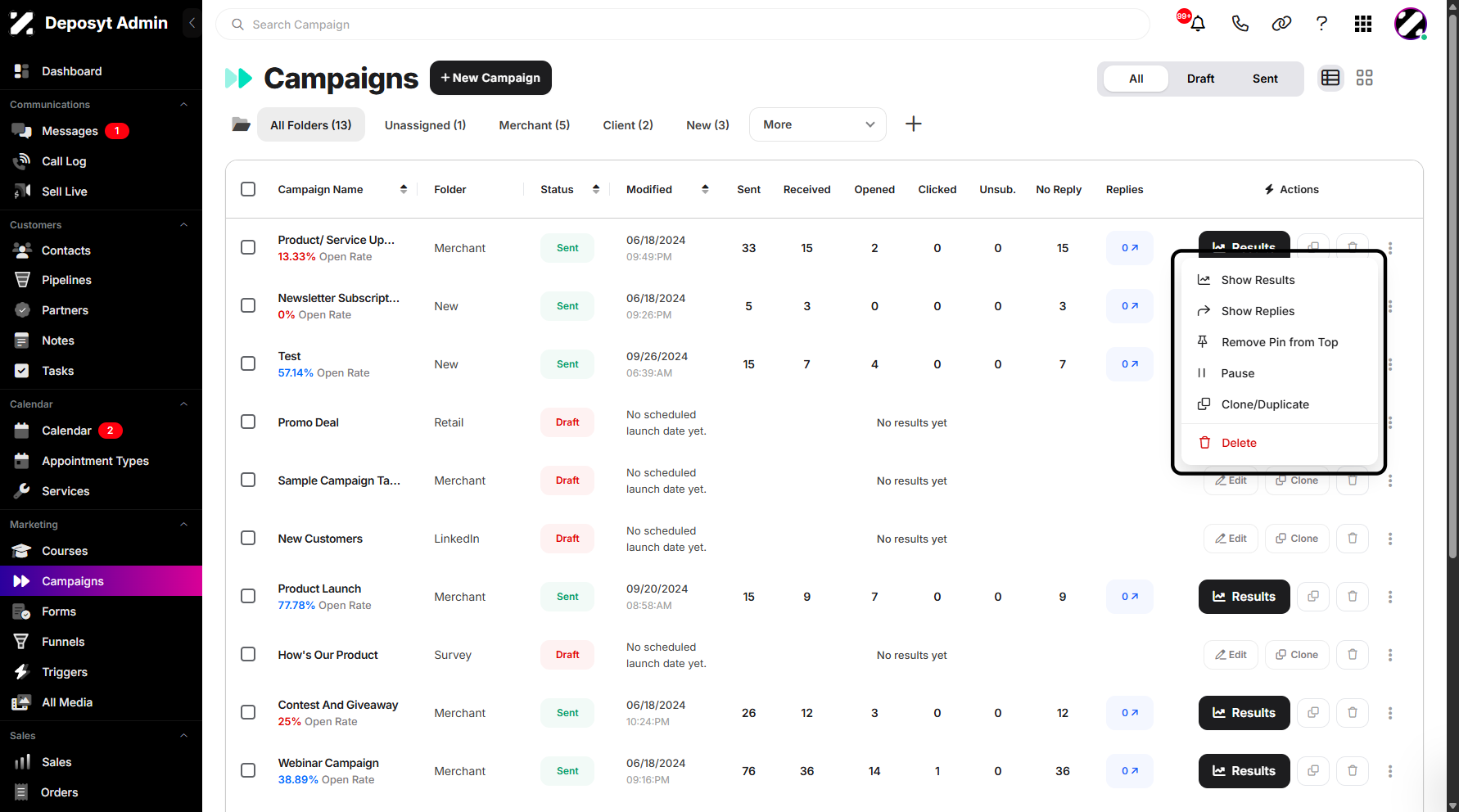Delete the Webinar Campaign via trash icon

[x=1353, y=771]
